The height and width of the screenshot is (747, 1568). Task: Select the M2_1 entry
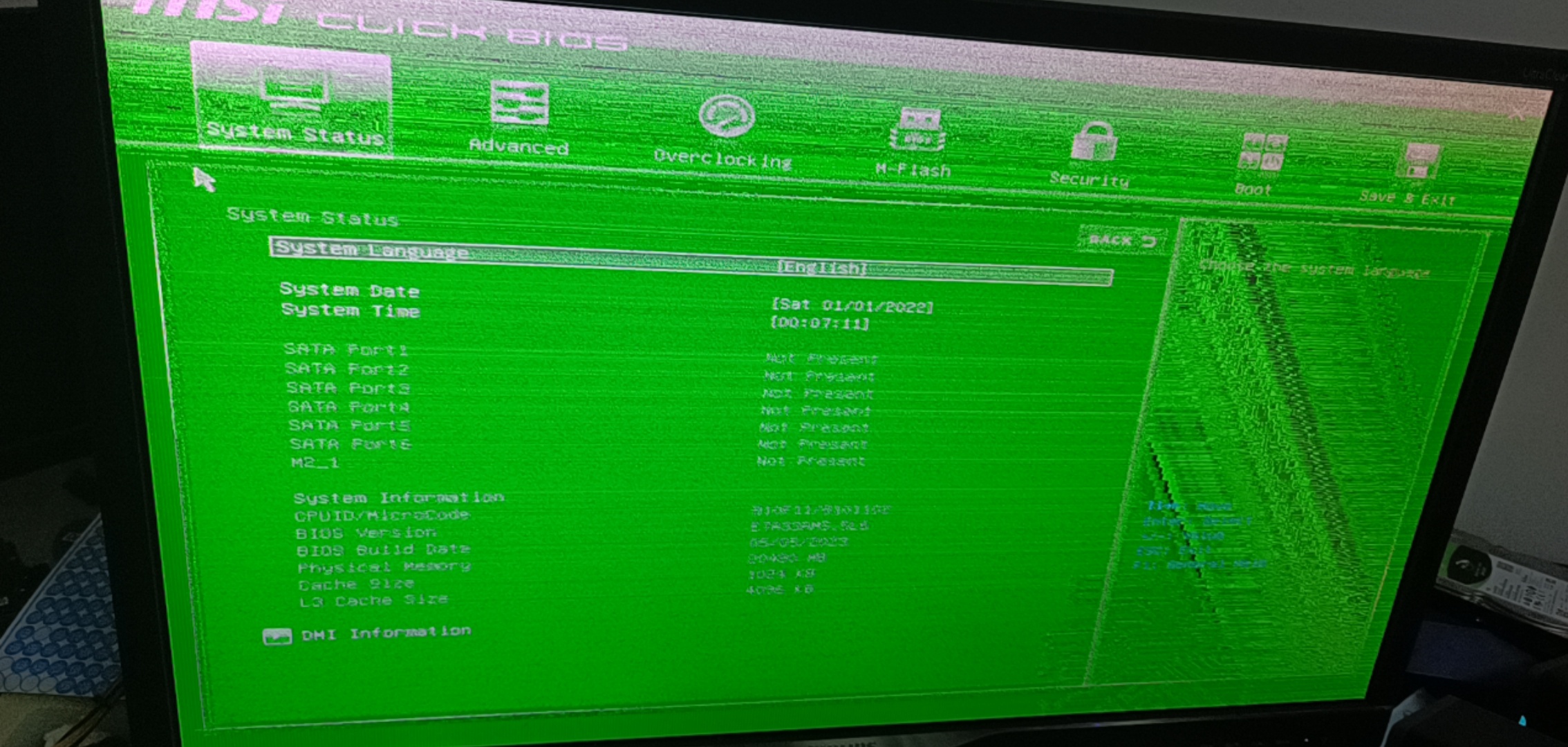click(x=315, y=462)
